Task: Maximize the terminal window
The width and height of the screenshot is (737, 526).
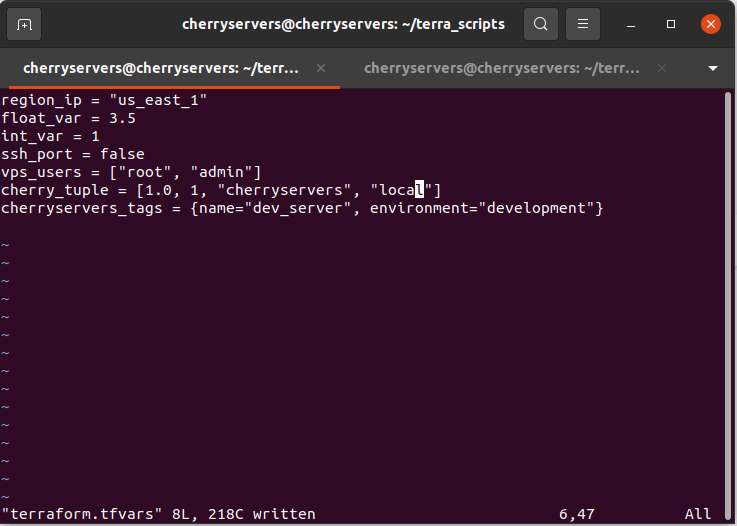Action: click(x=671, y=24)
